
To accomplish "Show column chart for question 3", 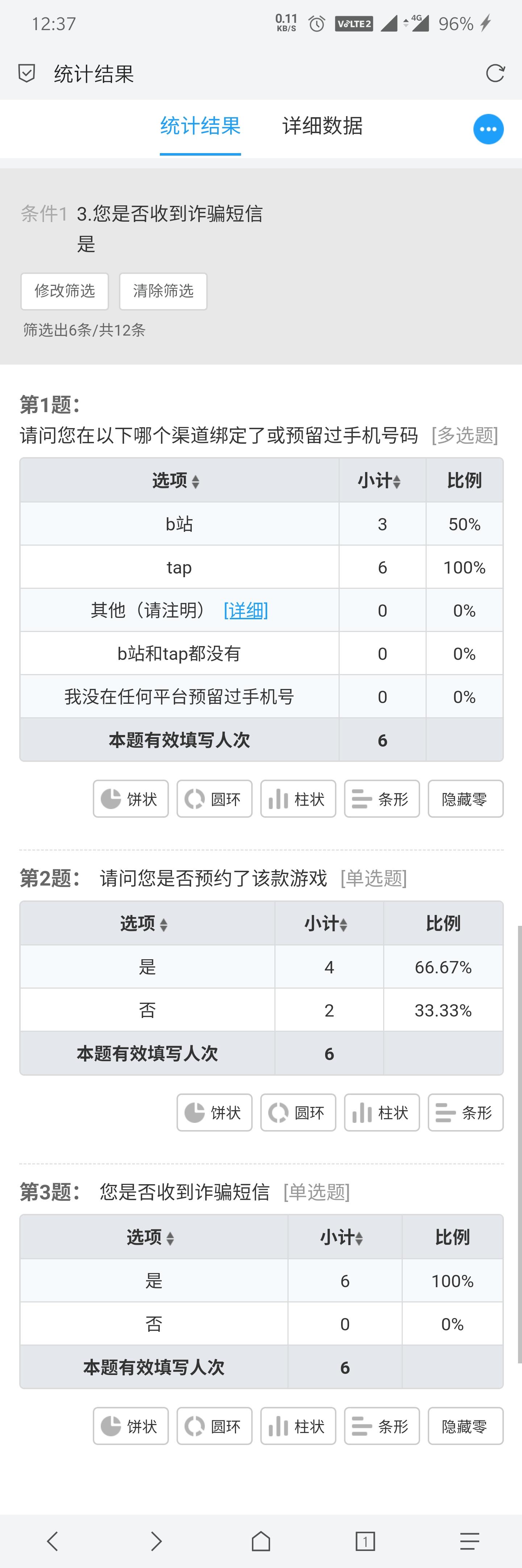I will coord(298,1425).
